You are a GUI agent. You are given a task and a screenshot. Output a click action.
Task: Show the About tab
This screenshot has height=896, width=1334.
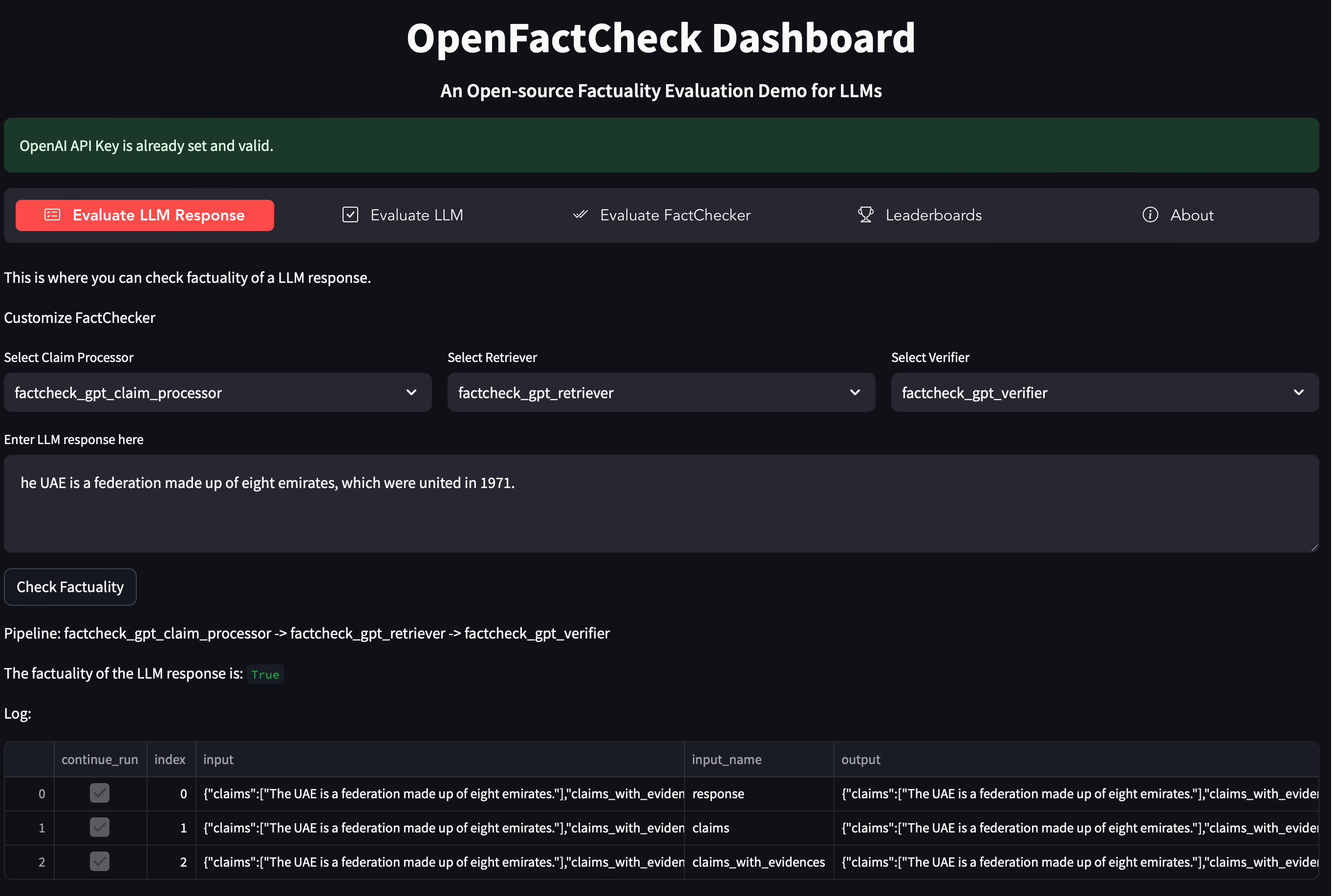[1179, 215]
